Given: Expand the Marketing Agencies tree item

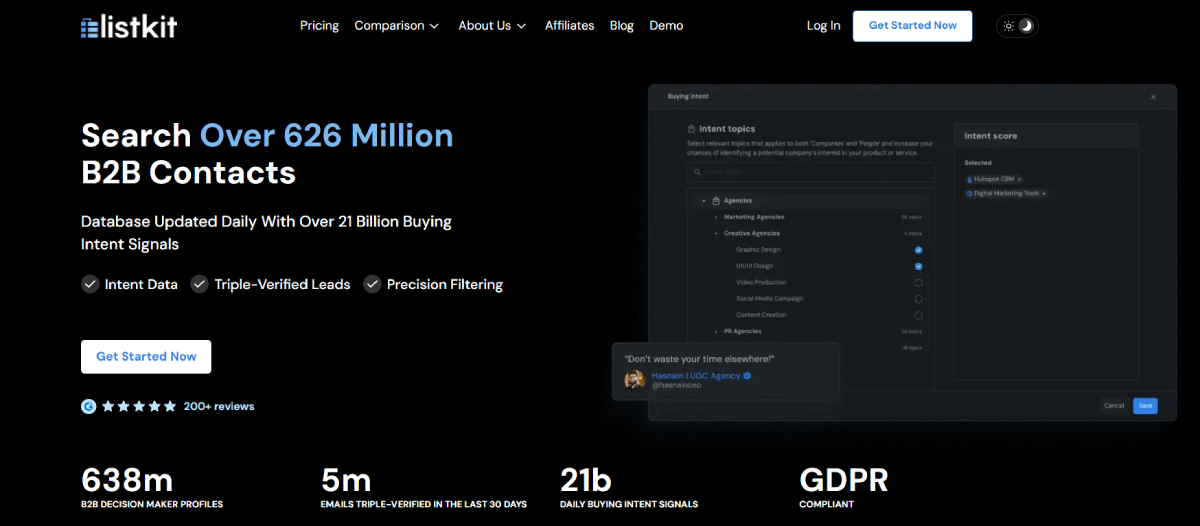Looking at the screenshot, I should pos(716,217).
